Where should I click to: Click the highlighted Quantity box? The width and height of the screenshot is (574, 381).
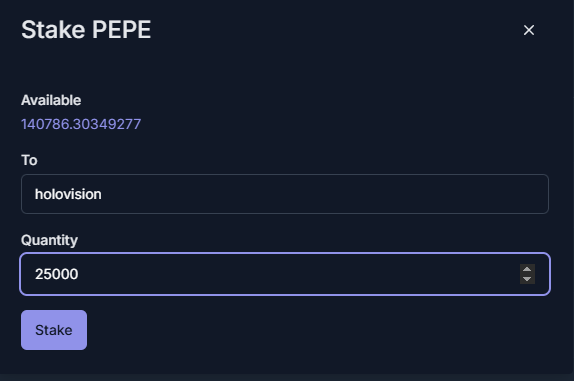[x=285, y=274]
